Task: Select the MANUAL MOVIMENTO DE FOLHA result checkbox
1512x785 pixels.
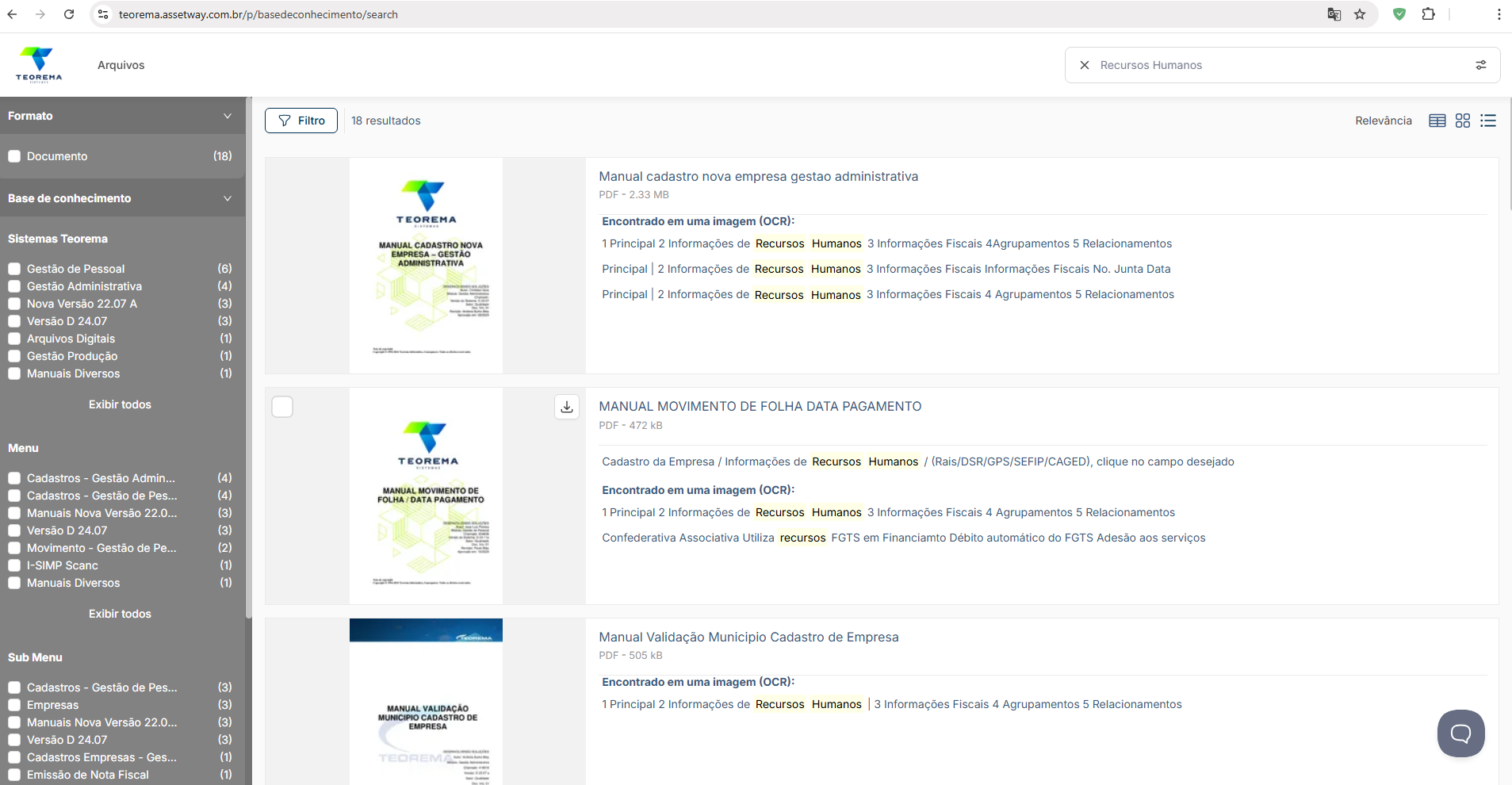Action: [x=282, y=407]
